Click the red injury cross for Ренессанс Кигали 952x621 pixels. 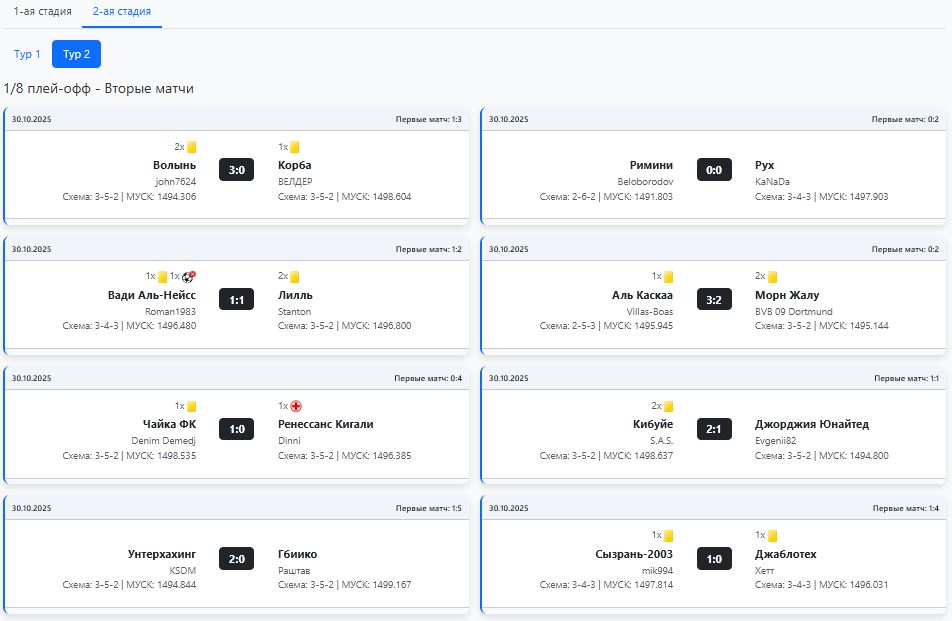tap(296, 406)
